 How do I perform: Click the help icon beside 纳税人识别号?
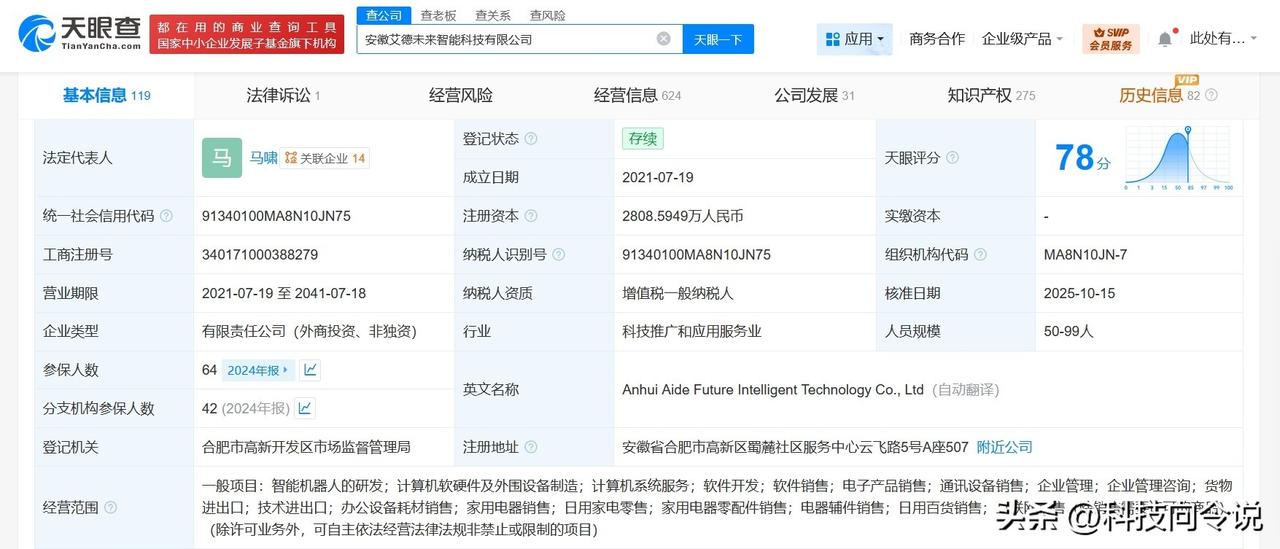pyautogui.click(x=559, y=255)
